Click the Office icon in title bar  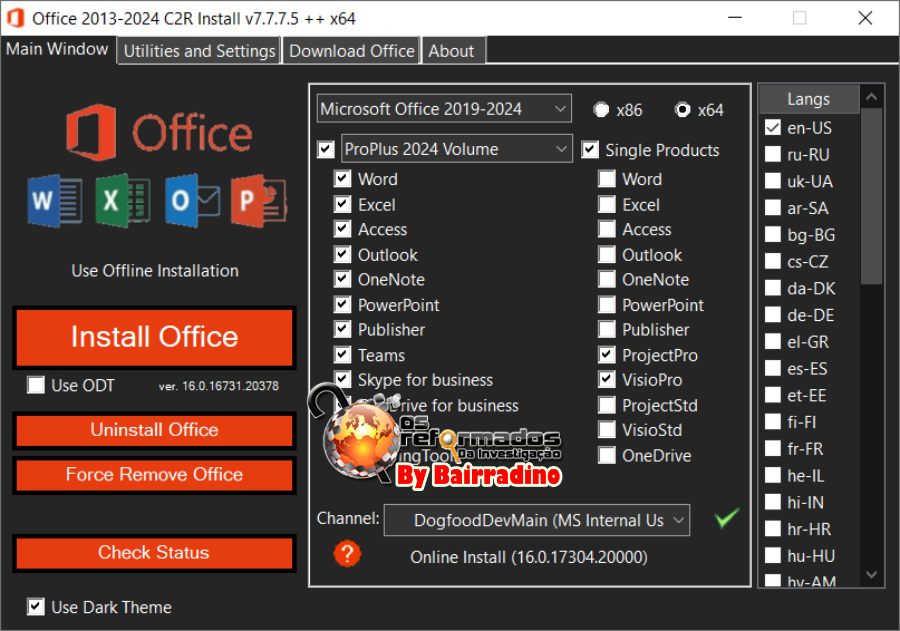point(15,18)
